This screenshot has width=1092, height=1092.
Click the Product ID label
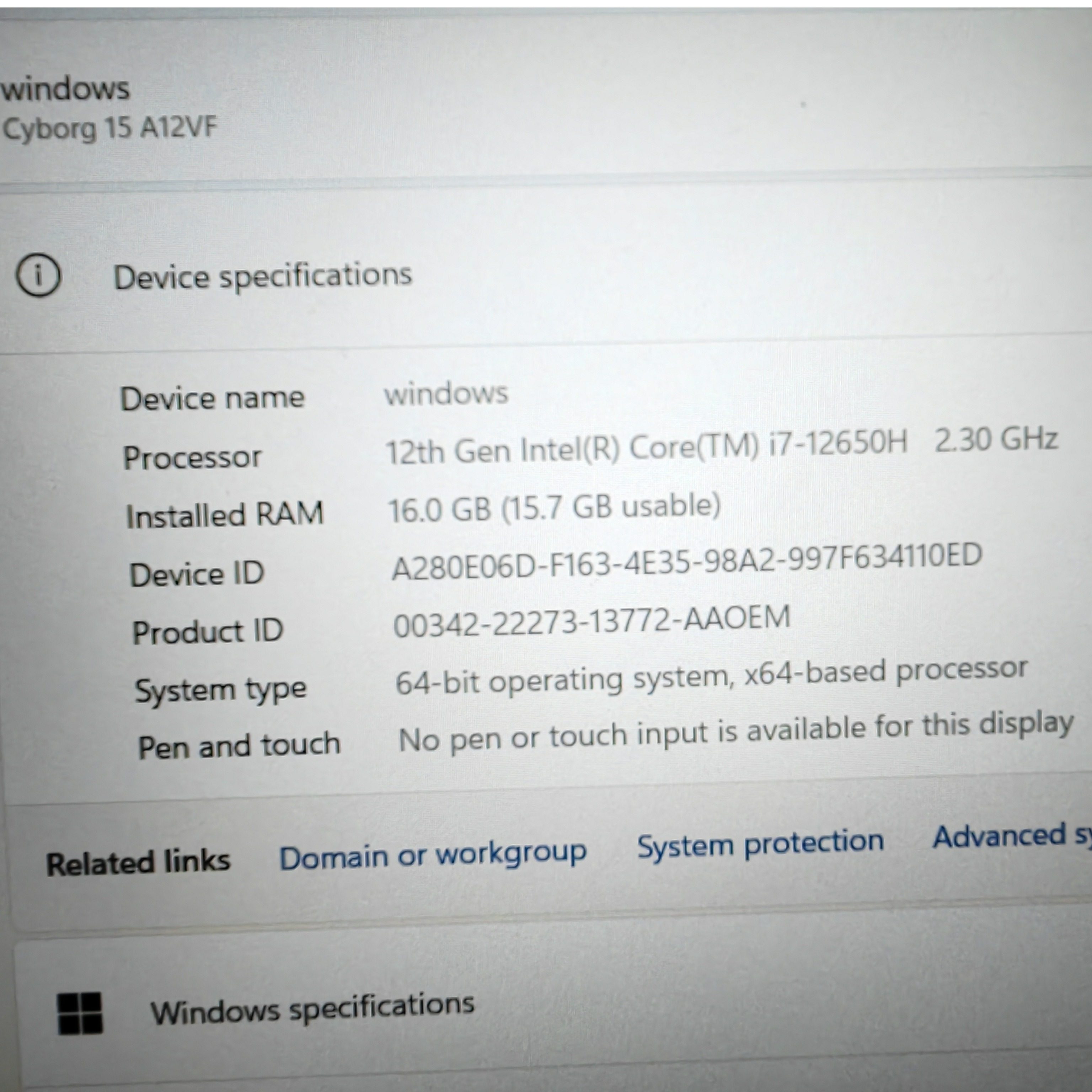(208, 631)
